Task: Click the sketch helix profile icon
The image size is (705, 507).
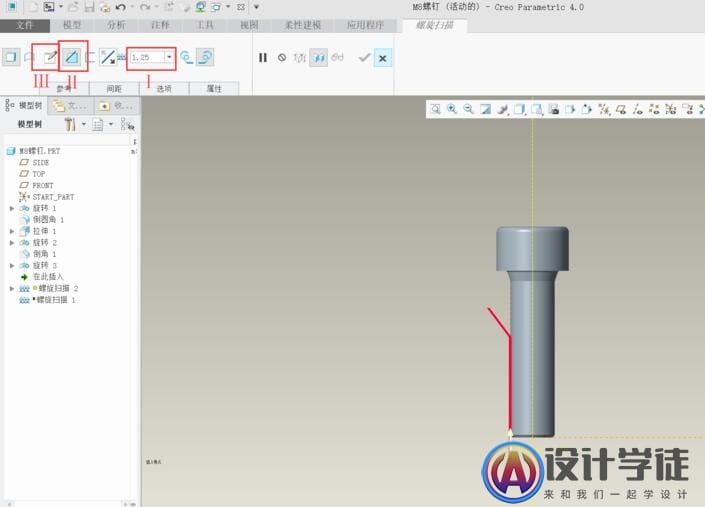Action: 50,58
